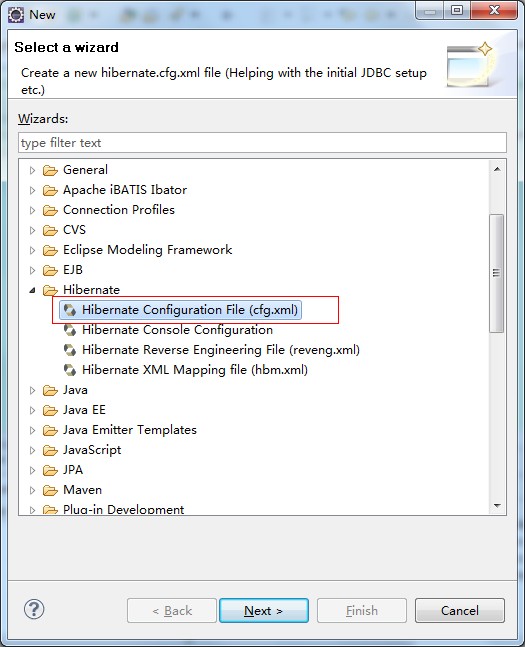The image size is (525, 647).
Task: Click the wizard list scrollbar thumb
Action: point(497,273)
